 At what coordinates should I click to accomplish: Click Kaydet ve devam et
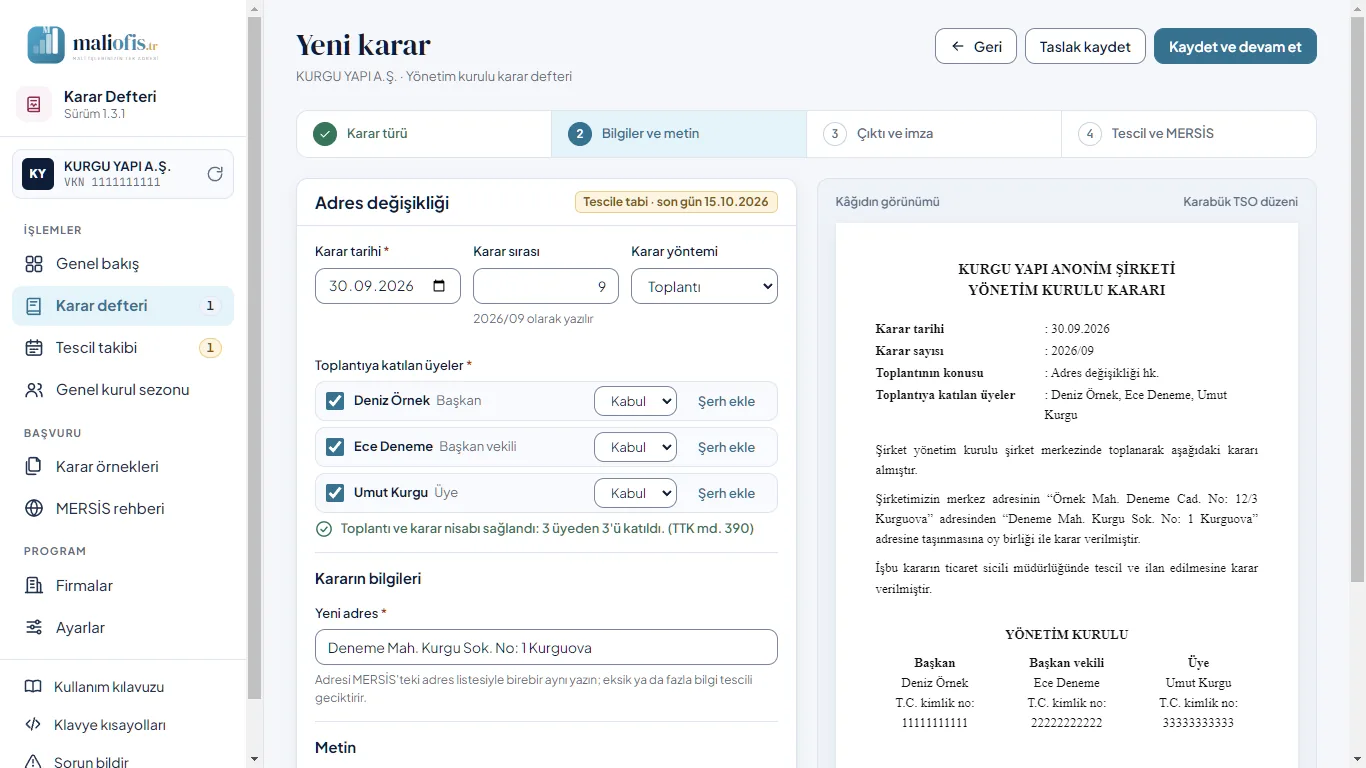(1235, 47)
